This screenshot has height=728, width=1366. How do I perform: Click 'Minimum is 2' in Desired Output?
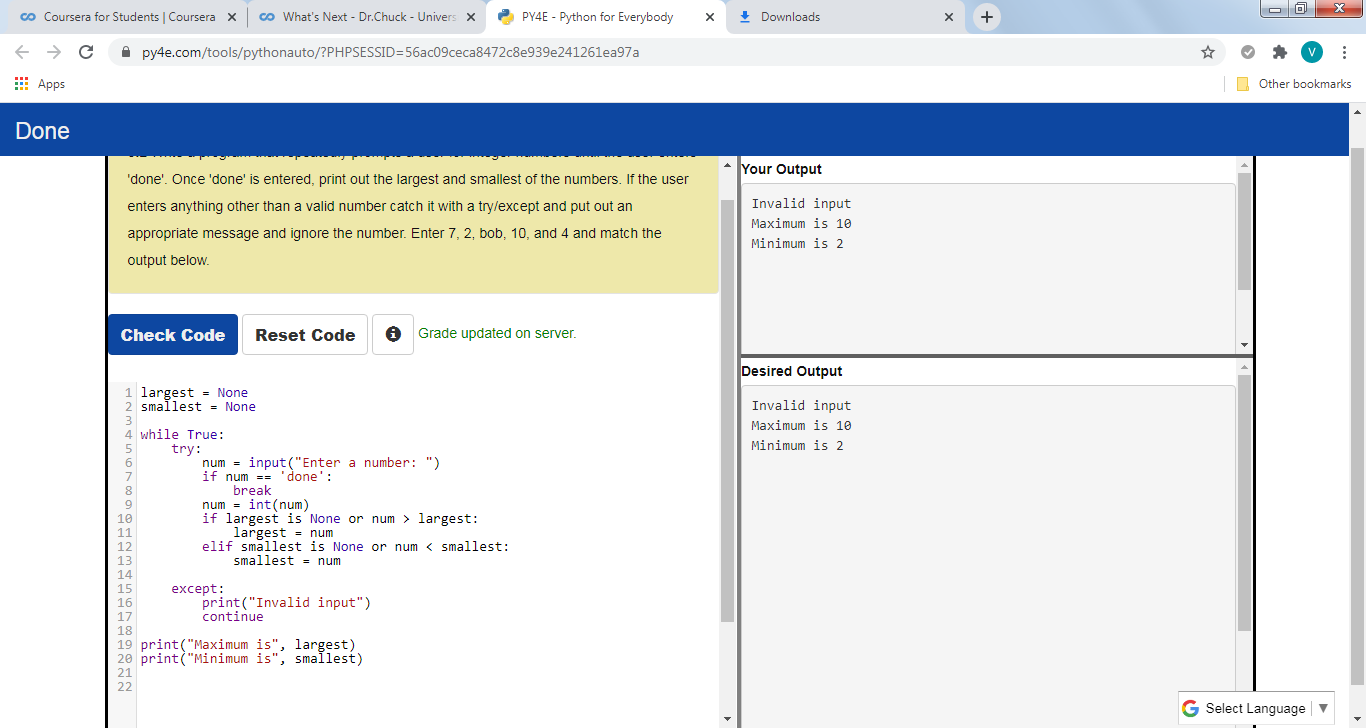798,445
